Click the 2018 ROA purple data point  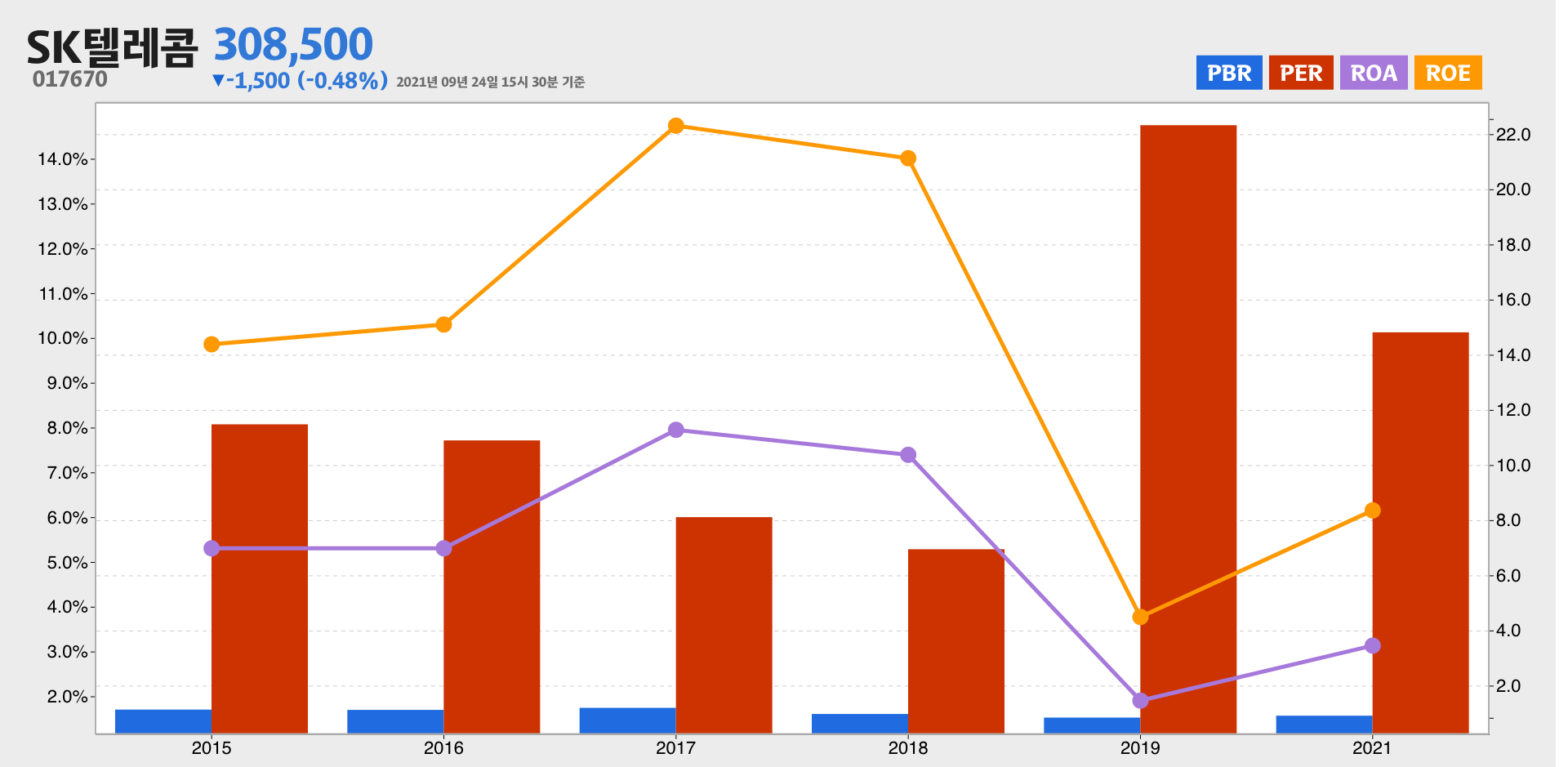[x=908, y=455]
